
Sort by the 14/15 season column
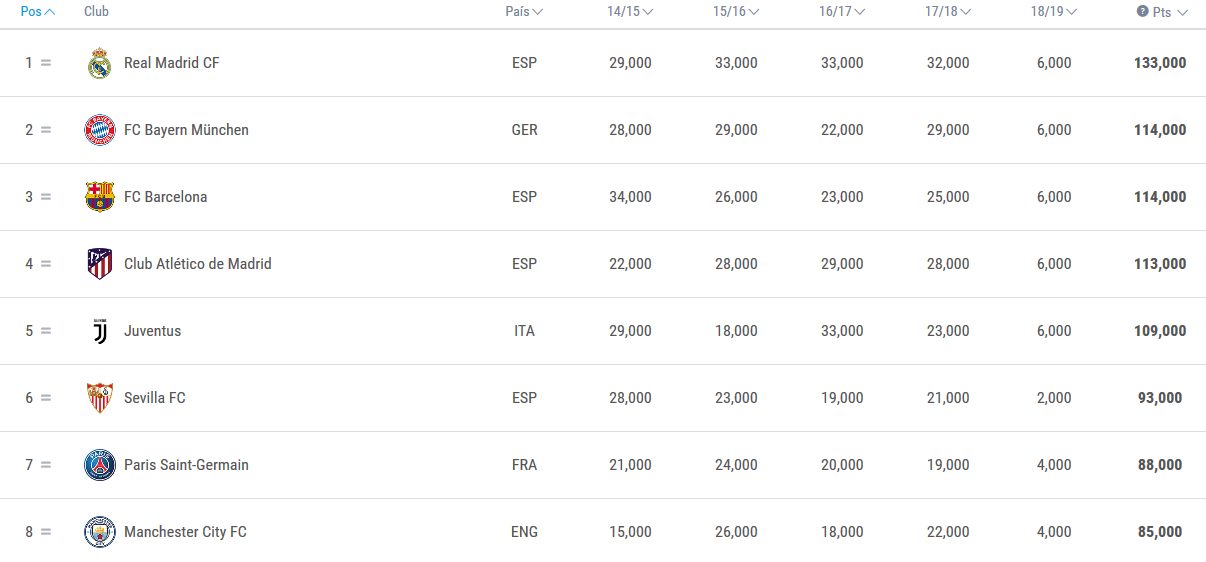(630, 12)
